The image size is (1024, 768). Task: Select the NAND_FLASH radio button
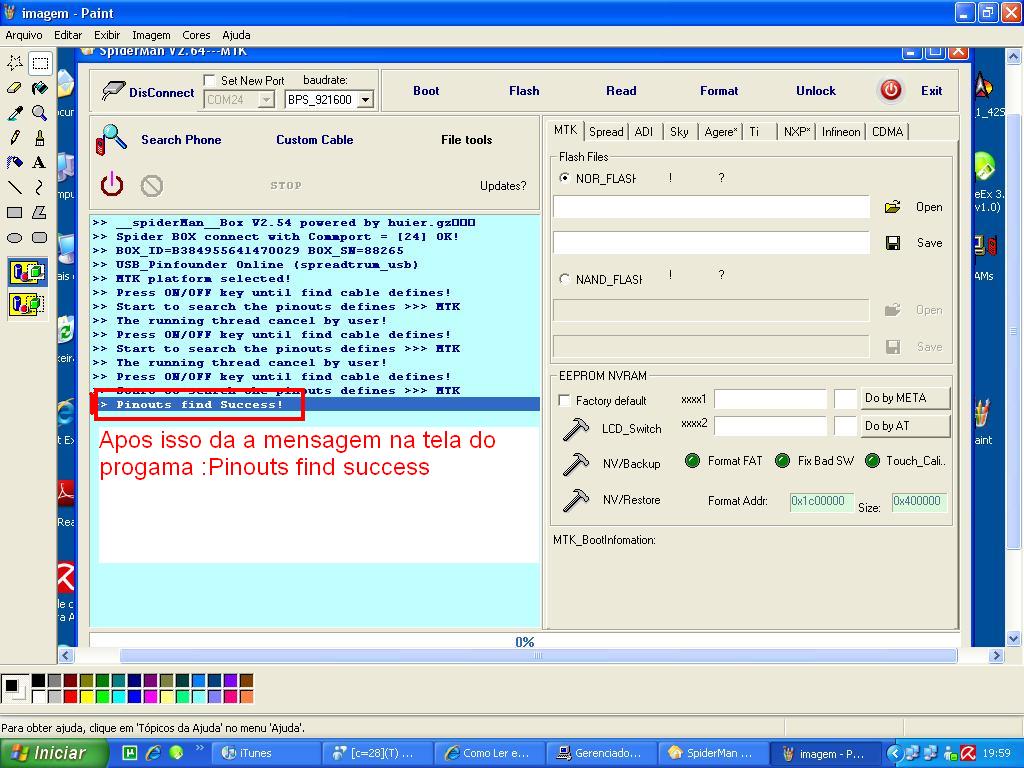coord(565,280)
